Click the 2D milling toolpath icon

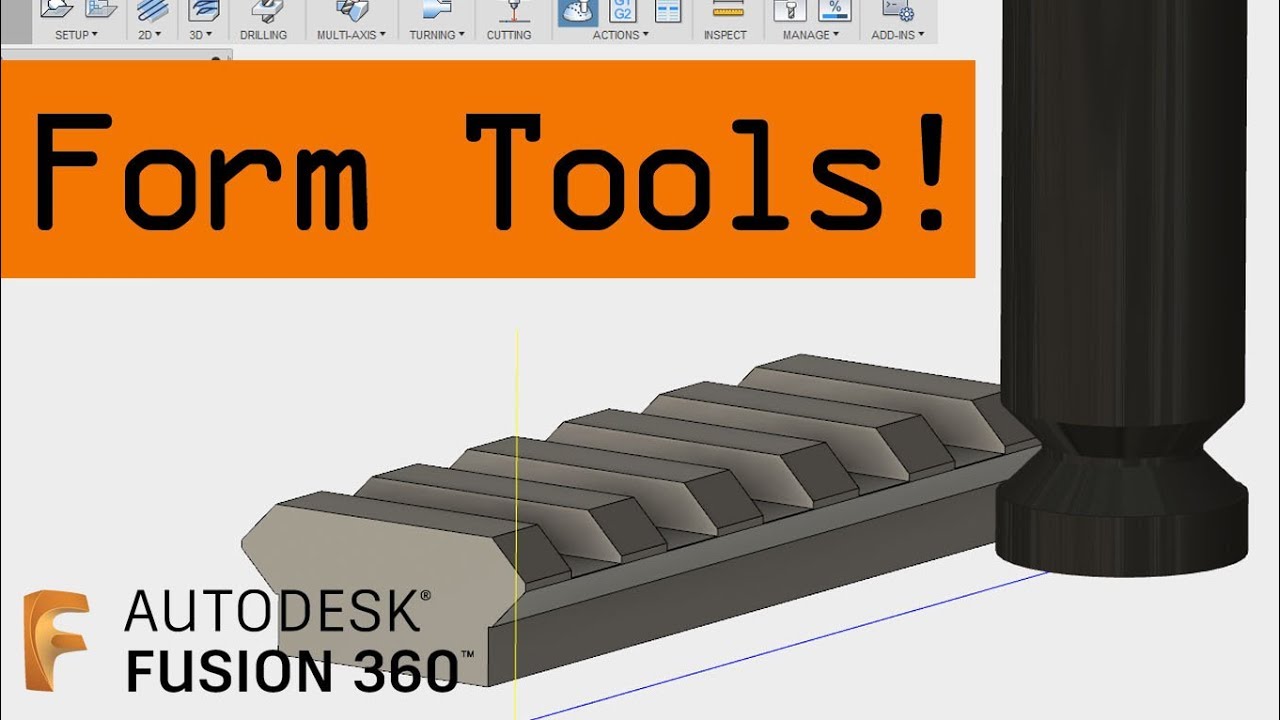tap(153, 10)
